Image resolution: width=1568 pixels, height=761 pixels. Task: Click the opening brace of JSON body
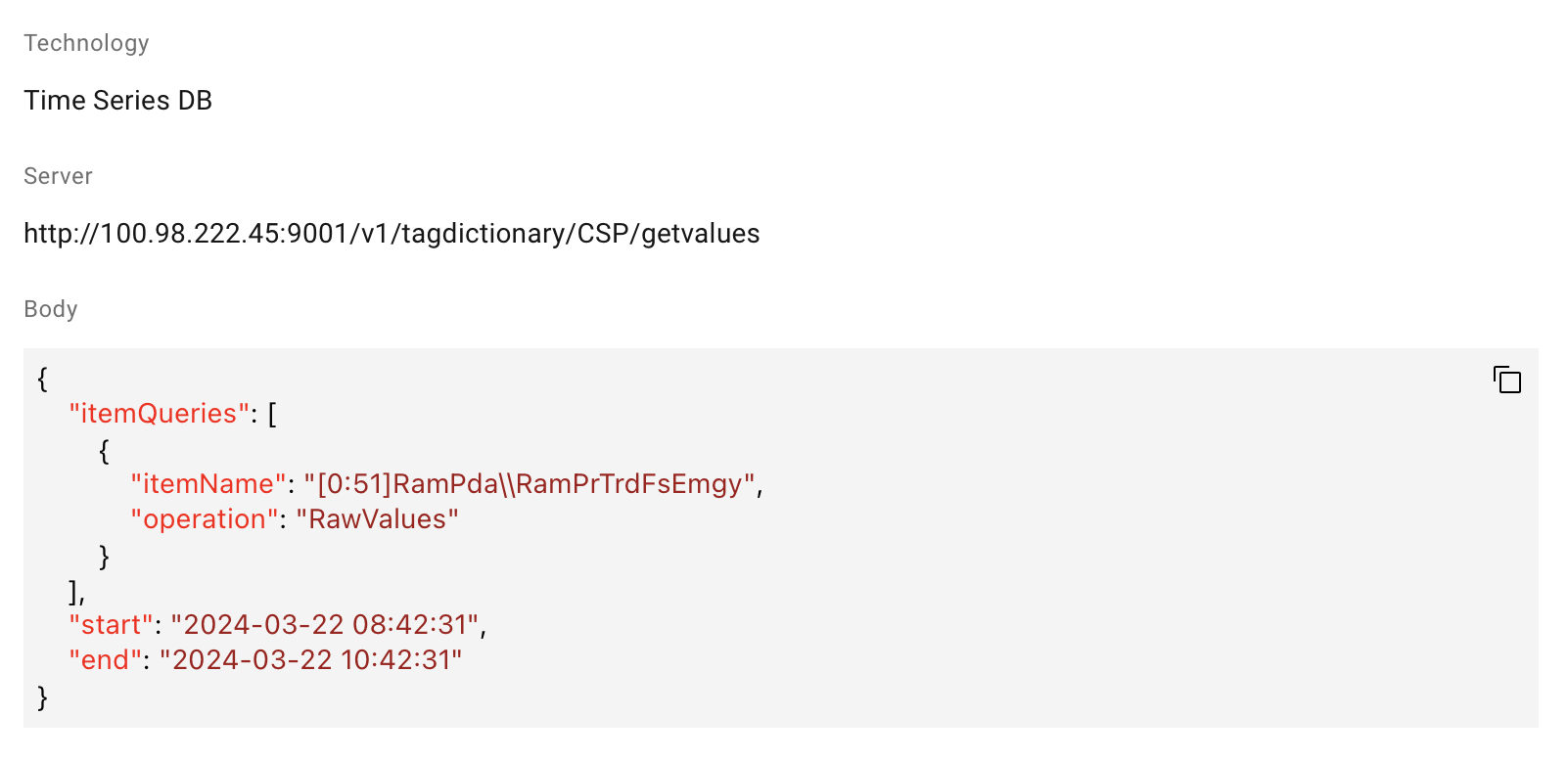tap(42, 379)
